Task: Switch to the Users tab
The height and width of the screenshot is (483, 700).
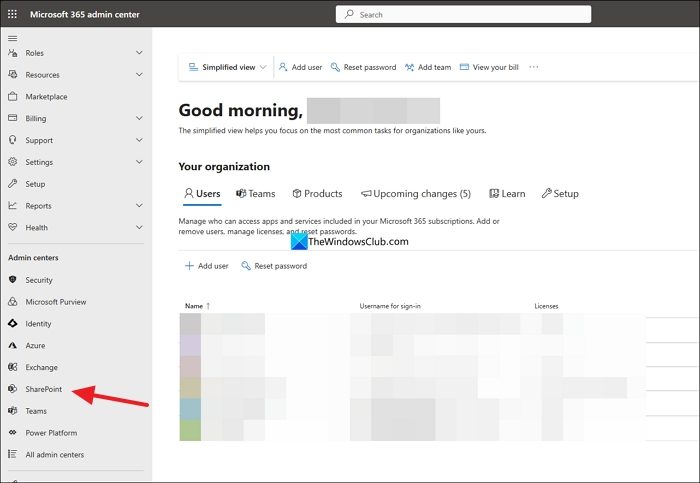Action: point(202,194)
